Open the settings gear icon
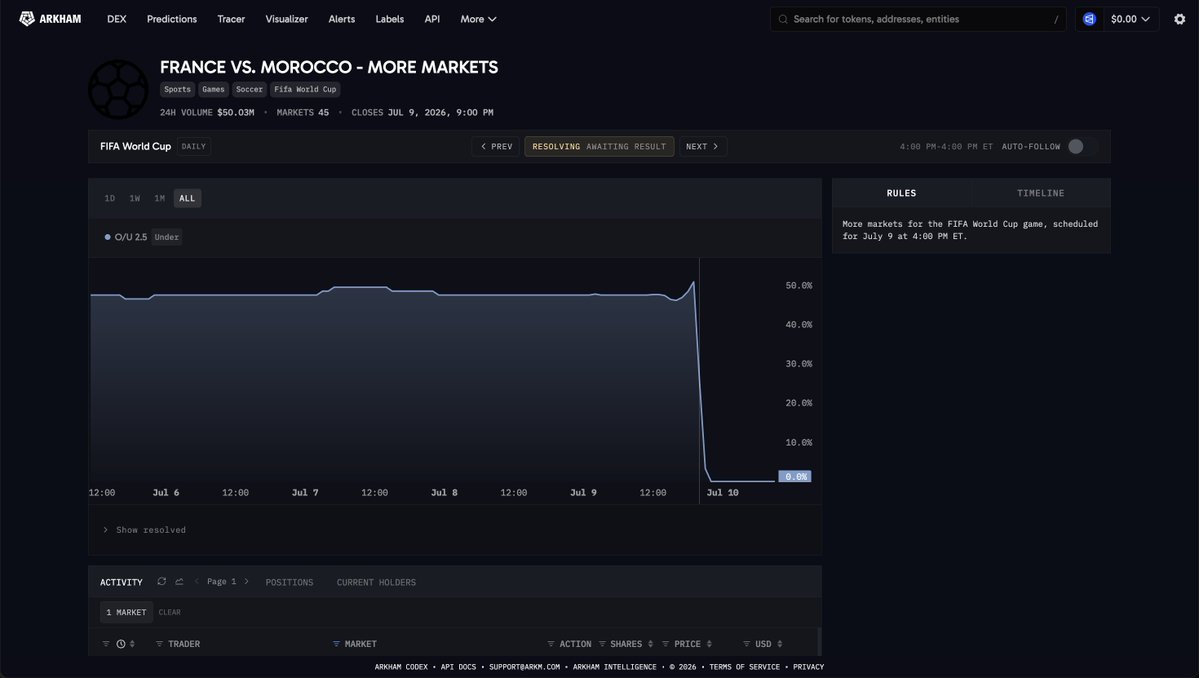This screenshot has width=1199, height=678. click(1179, 19)
